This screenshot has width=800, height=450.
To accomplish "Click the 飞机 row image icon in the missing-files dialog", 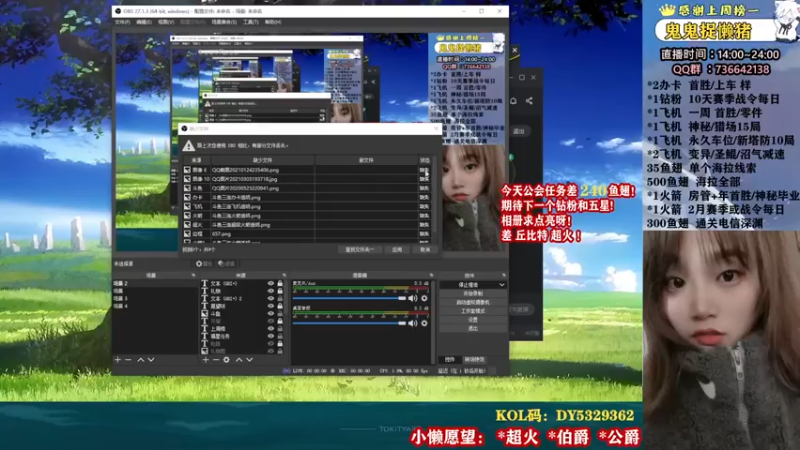I will click(x=187, y=207).
